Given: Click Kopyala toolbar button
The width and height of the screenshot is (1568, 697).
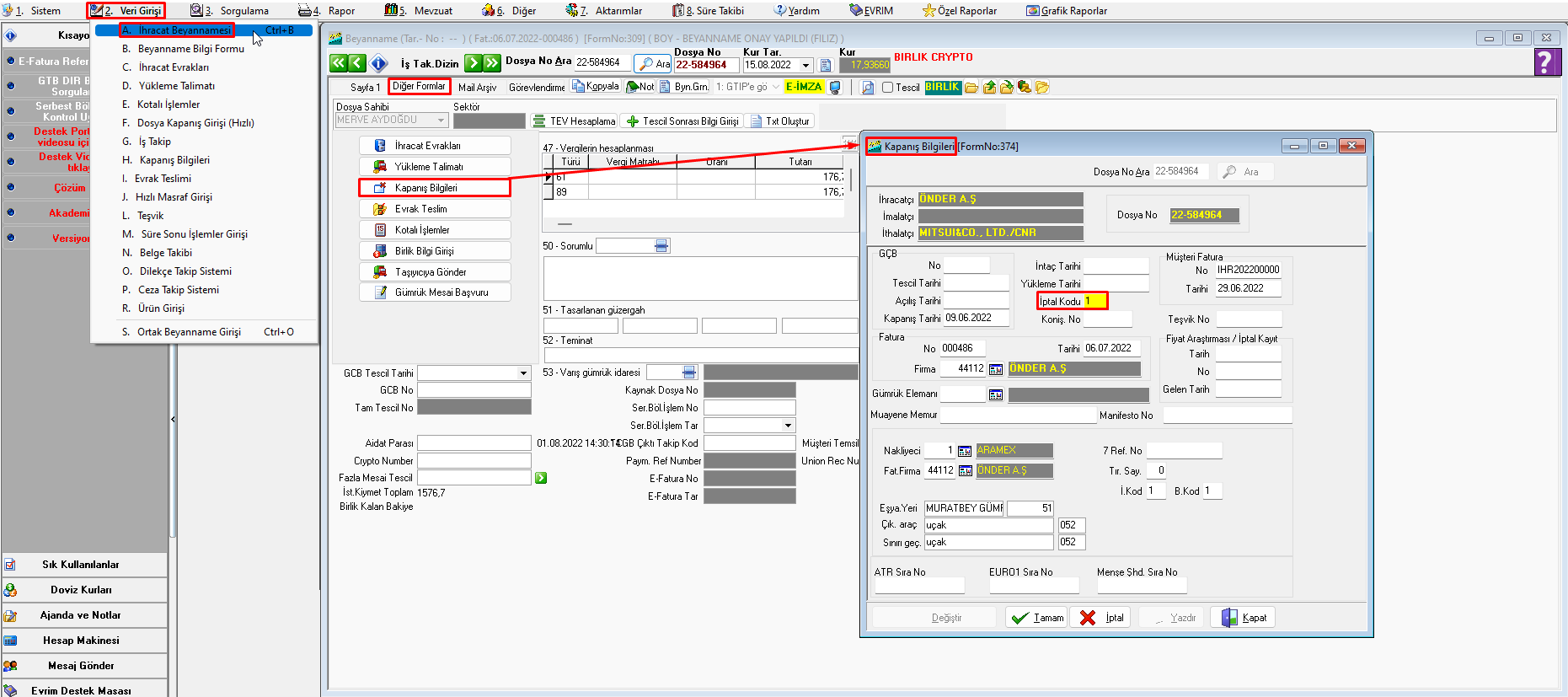Looking at the screenshot, I should point(596,87).
